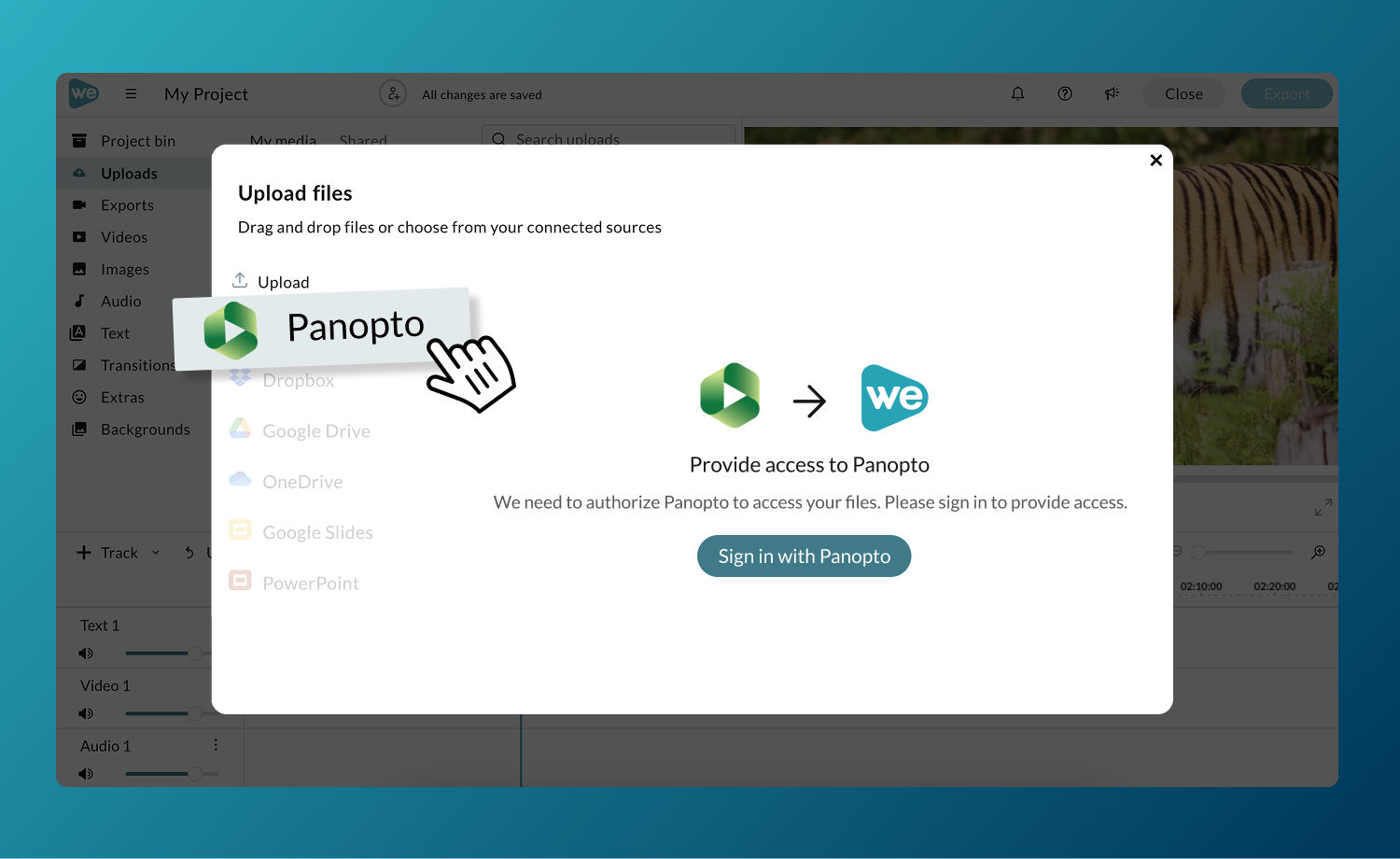Click the Export button
This screenshot has height=859, width=1400.
(1286, 93)
